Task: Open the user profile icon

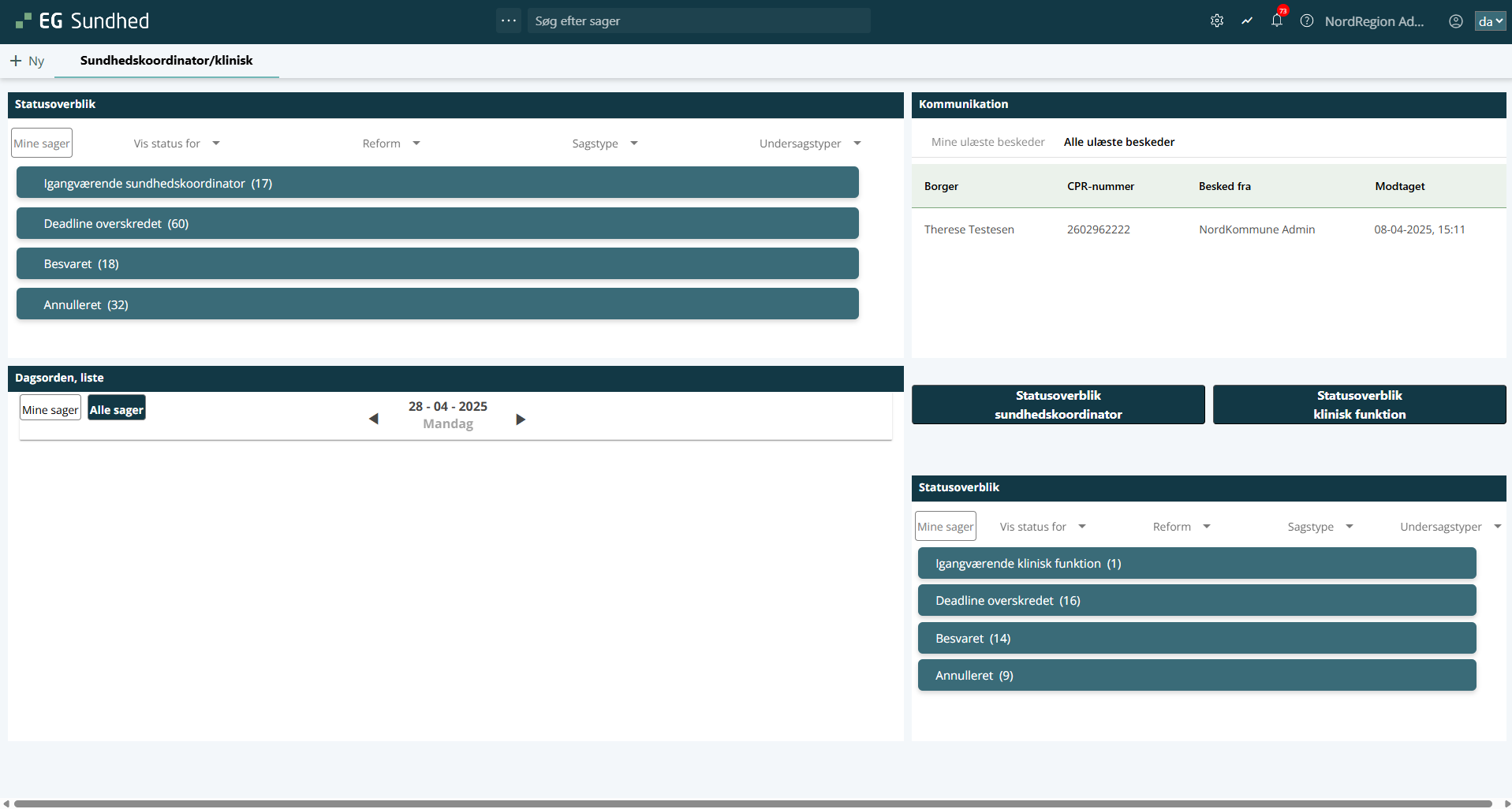Action: (1456, 21)
